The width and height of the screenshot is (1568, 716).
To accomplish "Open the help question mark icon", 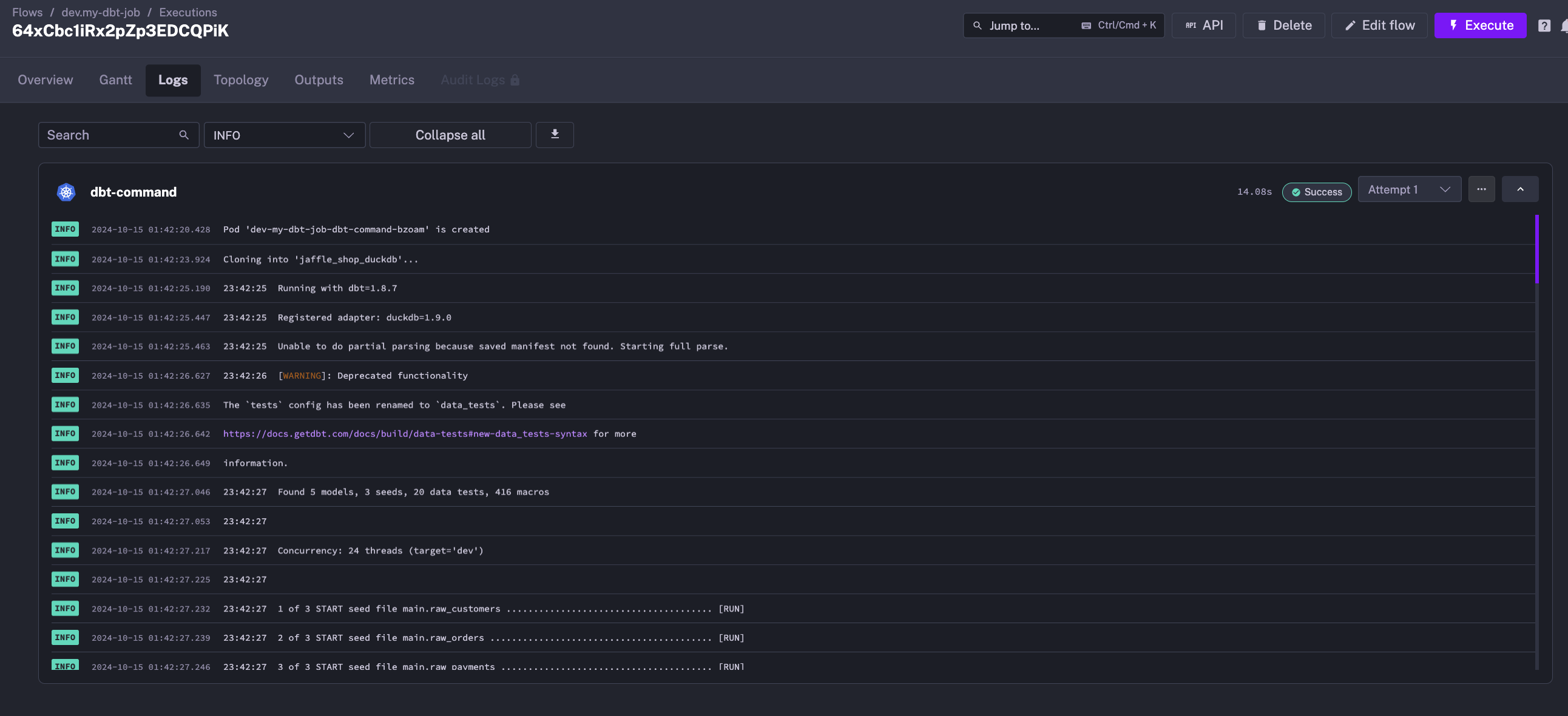I will pyautogui.click(x=1544, y=25).
